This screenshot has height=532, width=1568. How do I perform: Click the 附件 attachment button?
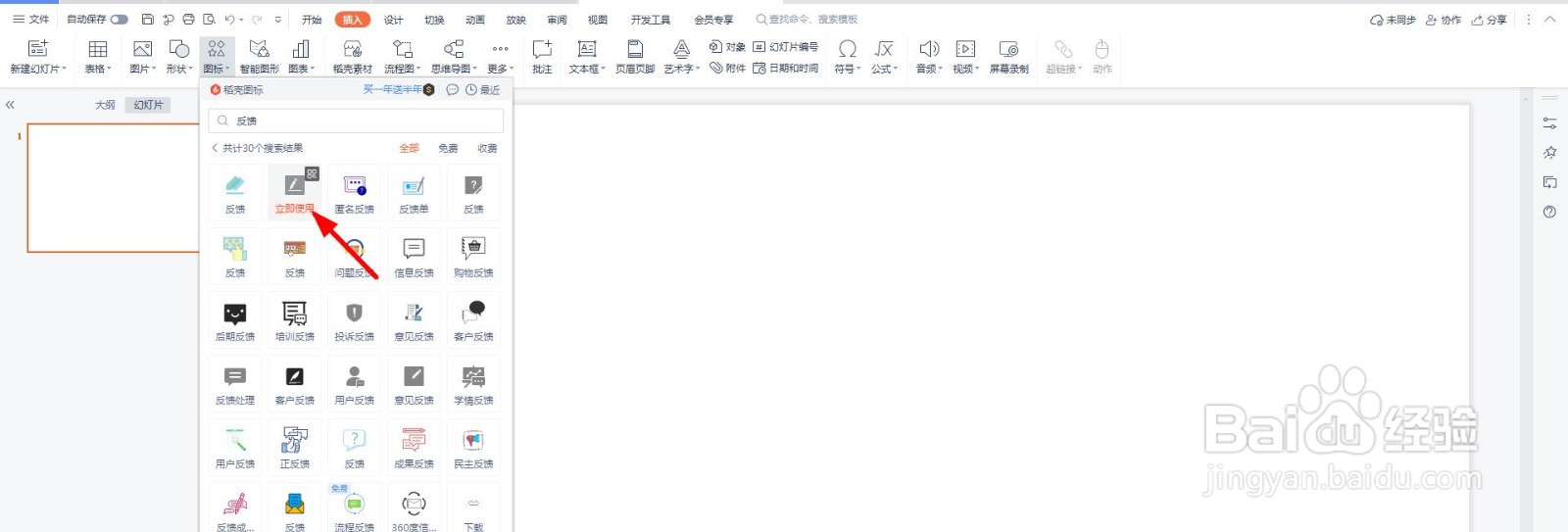(x=727, y=68)
